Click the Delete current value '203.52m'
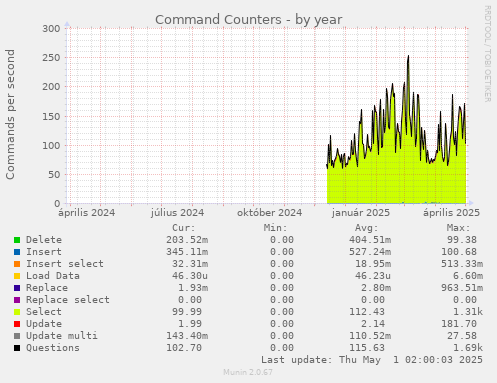 [187, 240]
